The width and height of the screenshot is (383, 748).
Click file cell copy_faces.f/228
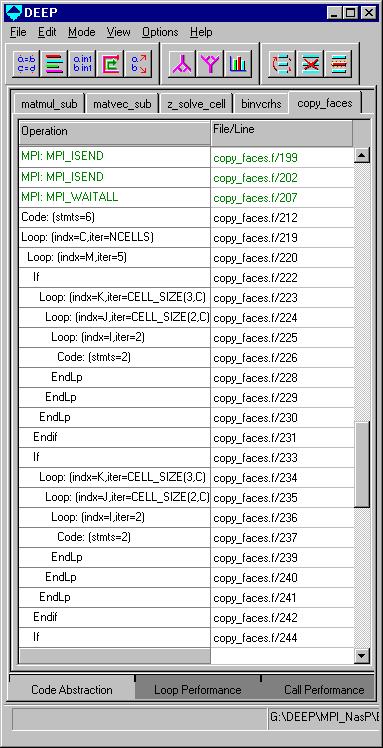[x=283, y=378]
